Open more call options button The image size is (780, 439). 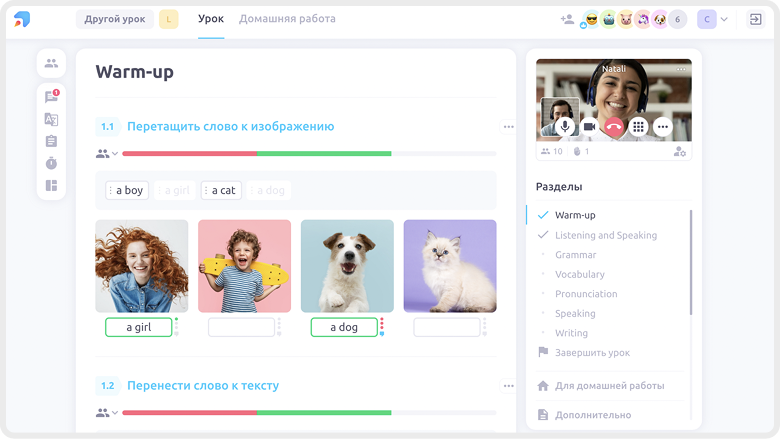pos(663,127)
